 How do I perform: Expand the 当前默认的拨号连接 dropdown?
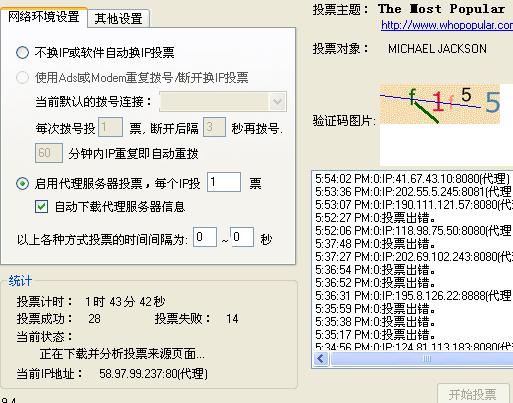(277, 102)
